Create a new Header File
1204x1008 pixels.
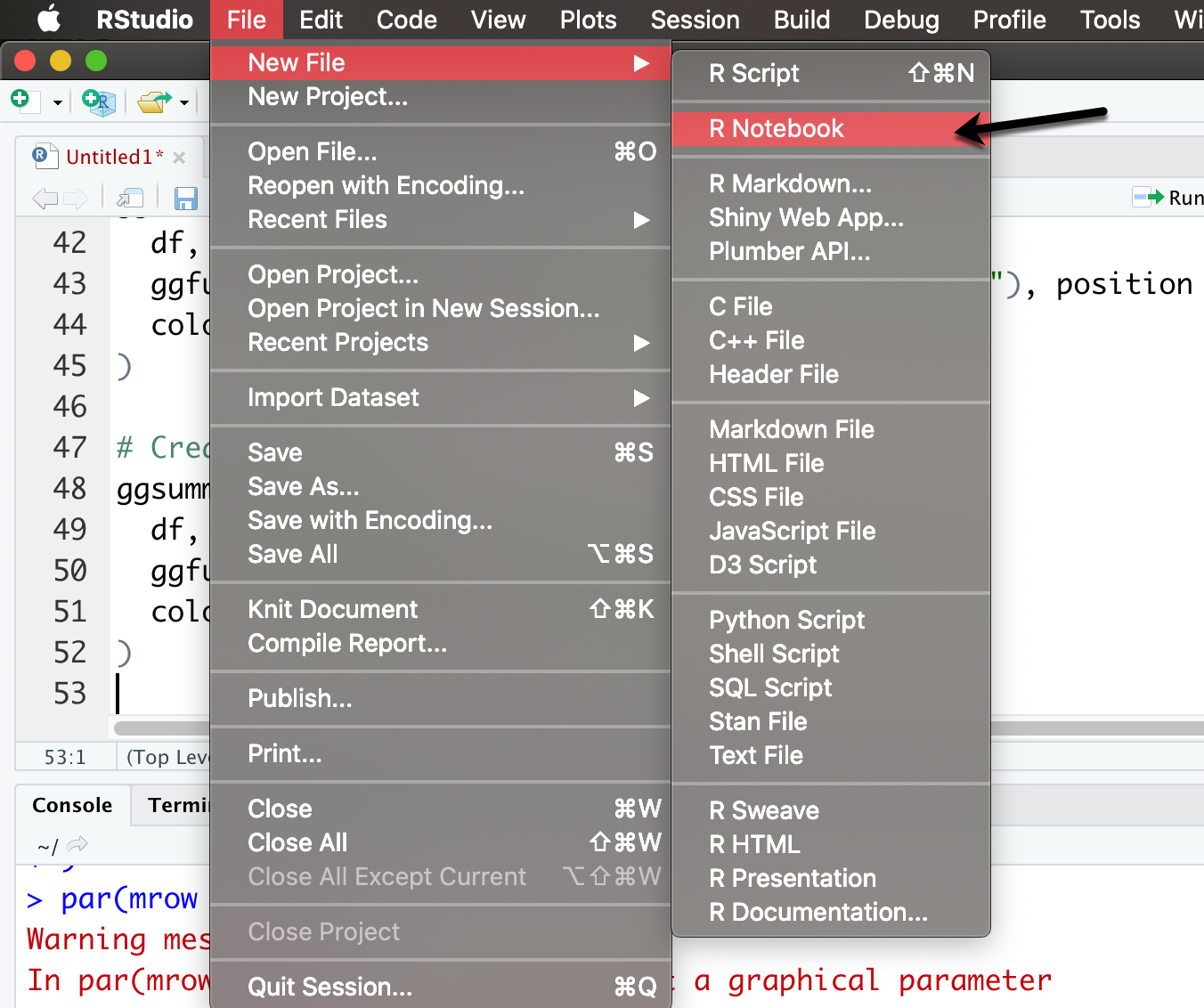[831, 374]
